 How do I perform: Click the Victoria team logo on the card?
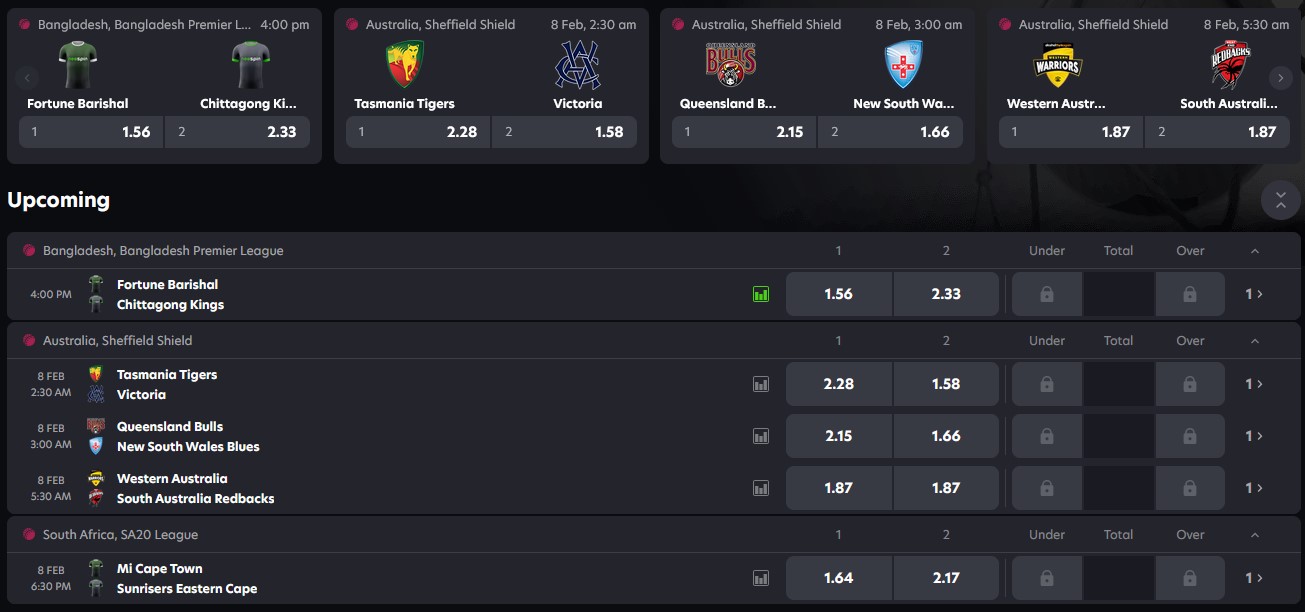click(x=577, y=63)
